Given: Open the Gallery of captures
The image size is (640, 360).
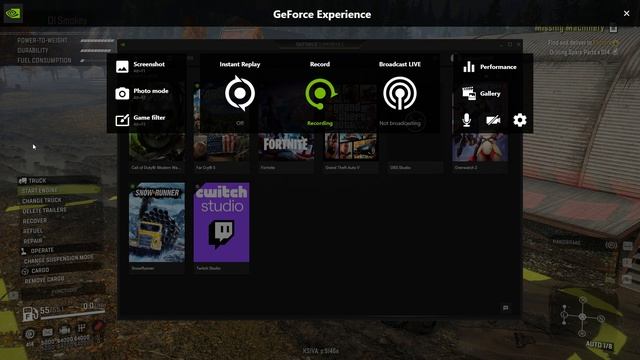Looking at the screenshot, I should click(x=481, y=93).
